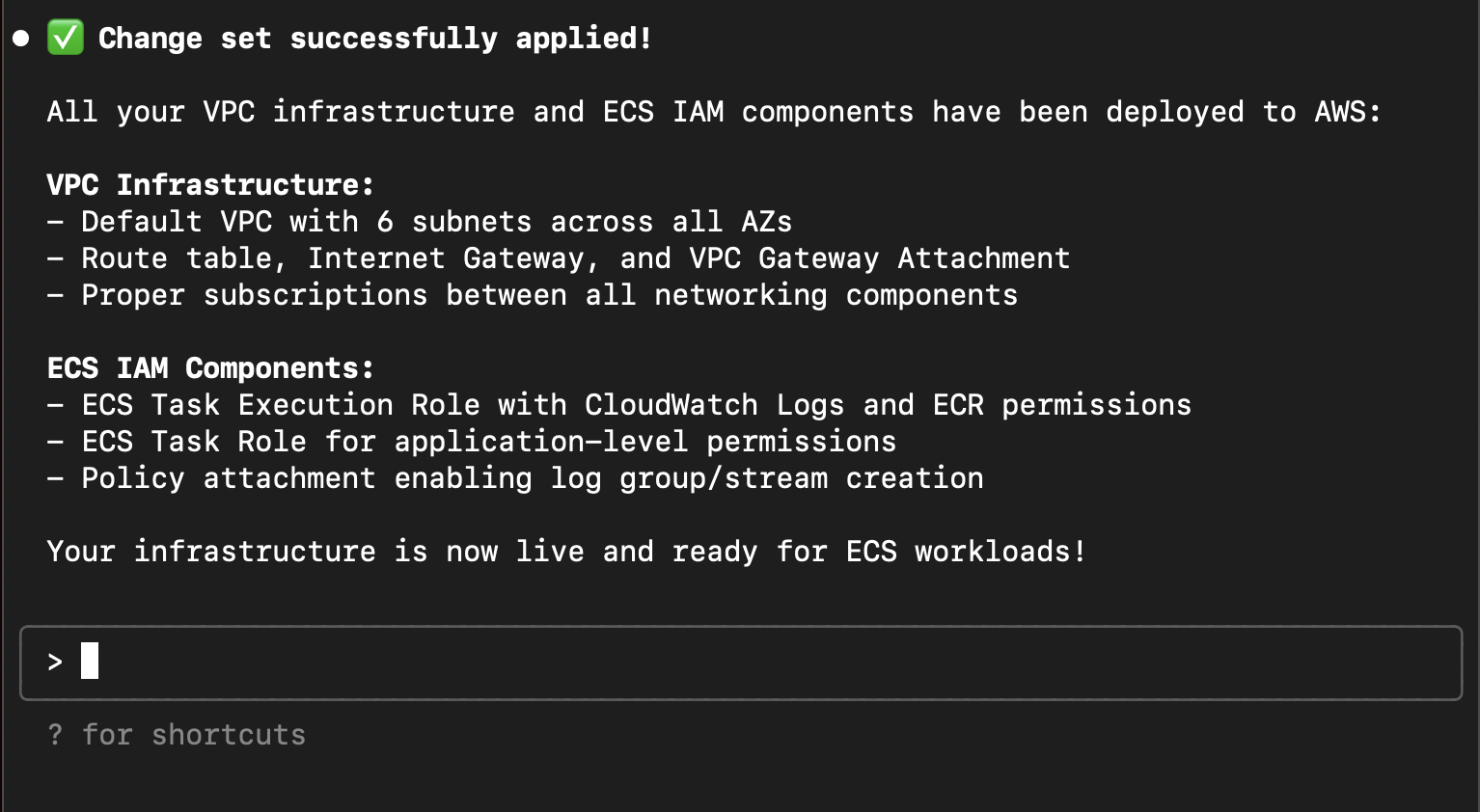Click the 'infrastructure is now live' sentence

pyautogui.click(x=566, y=552)
